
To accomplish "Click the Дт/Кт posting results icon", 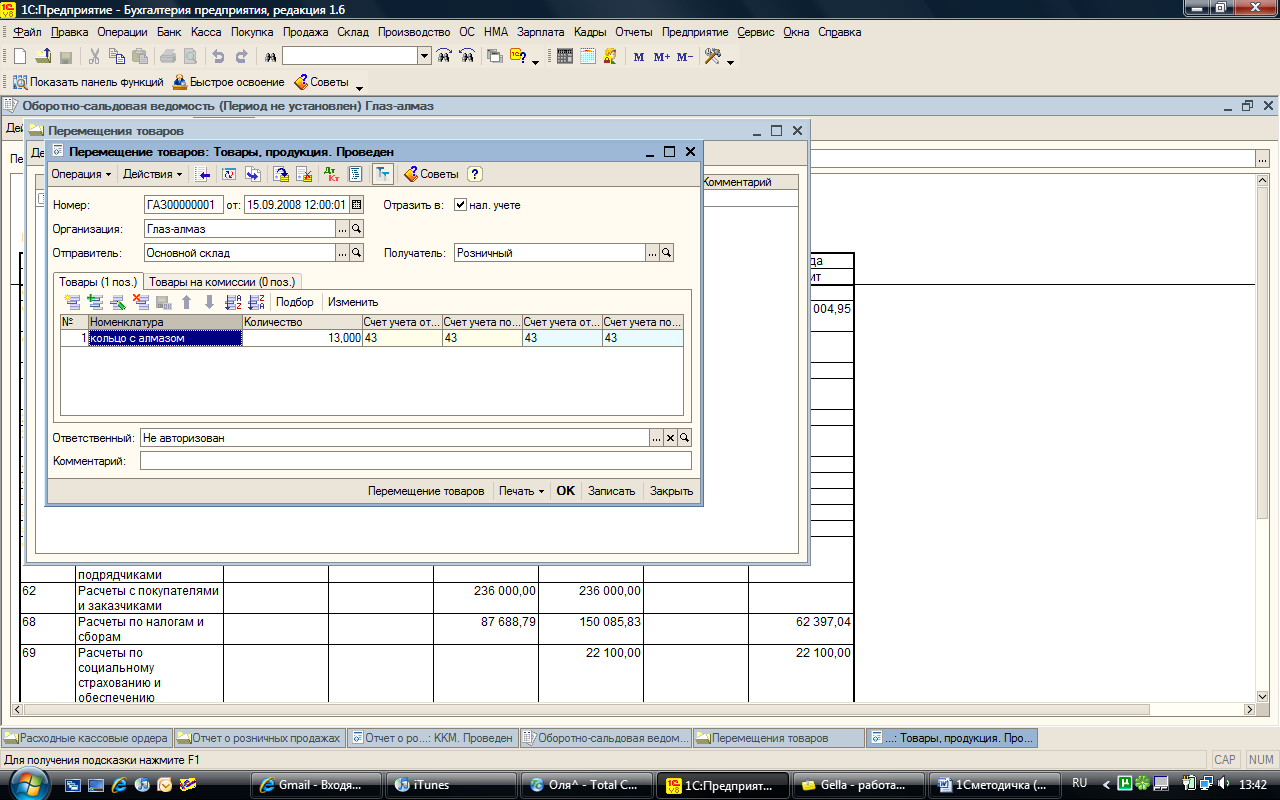I will (332, 174).
